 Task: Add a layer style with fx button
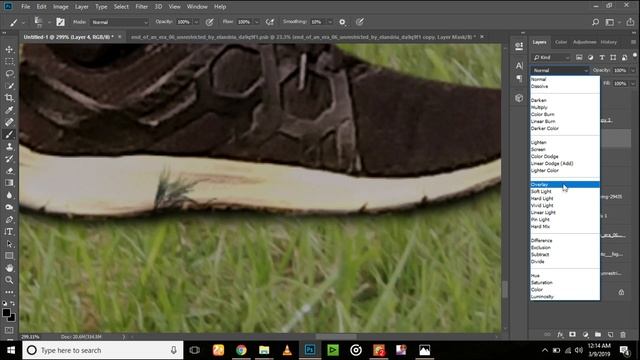pyautogui.click(x=560, y=334)
